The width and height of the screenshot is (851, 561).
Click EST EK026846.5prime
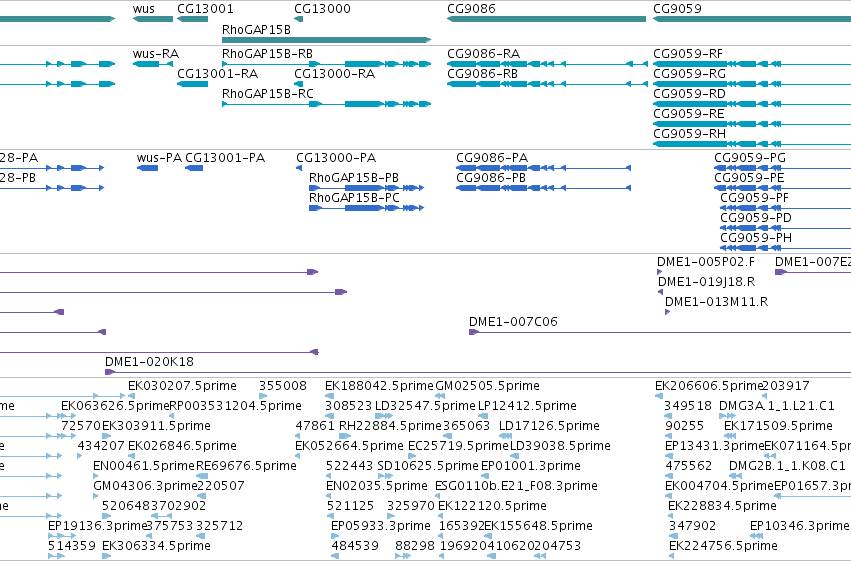(182, 447)
